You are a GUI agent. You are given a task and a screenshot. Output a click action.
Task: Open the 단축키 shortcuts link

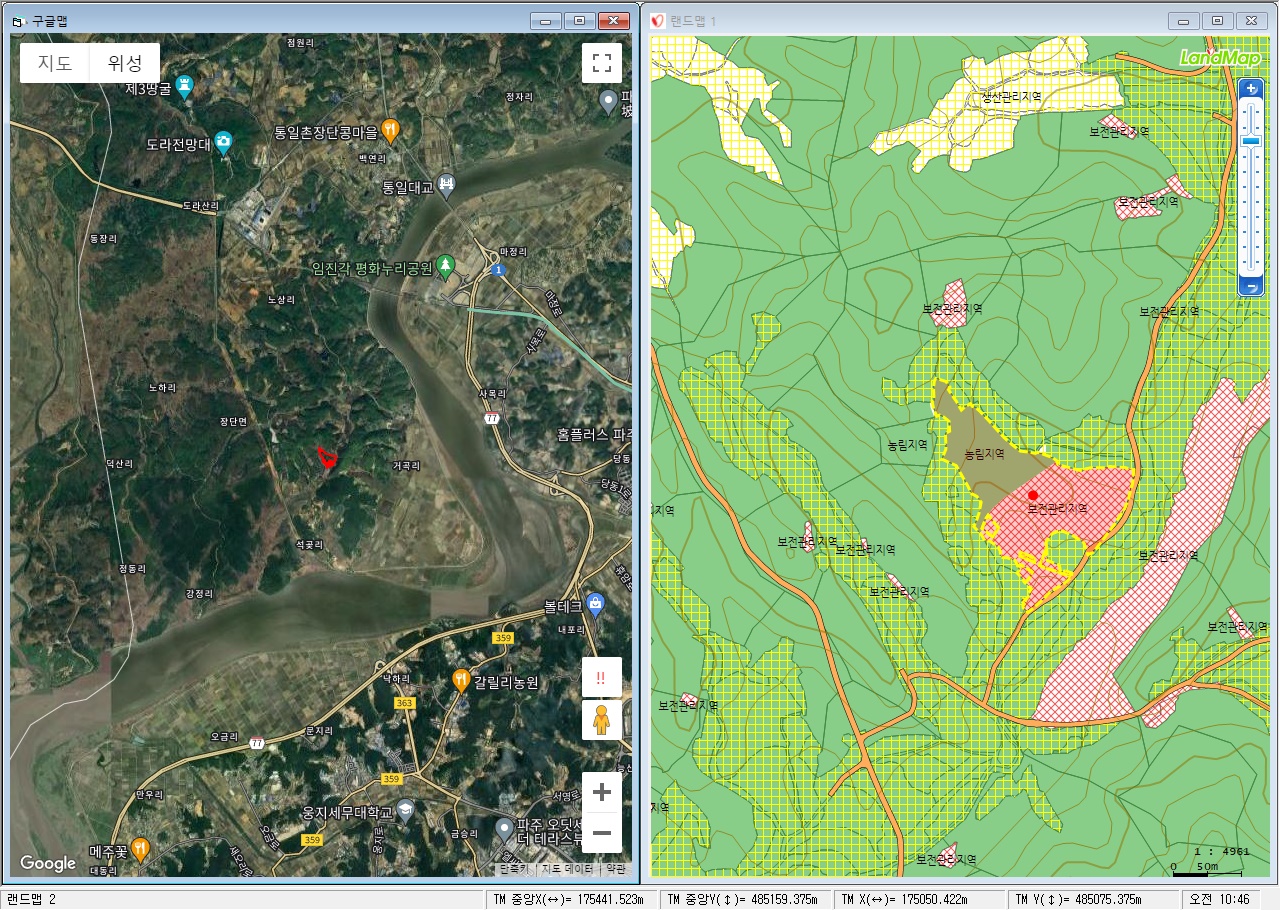(514, 869)
